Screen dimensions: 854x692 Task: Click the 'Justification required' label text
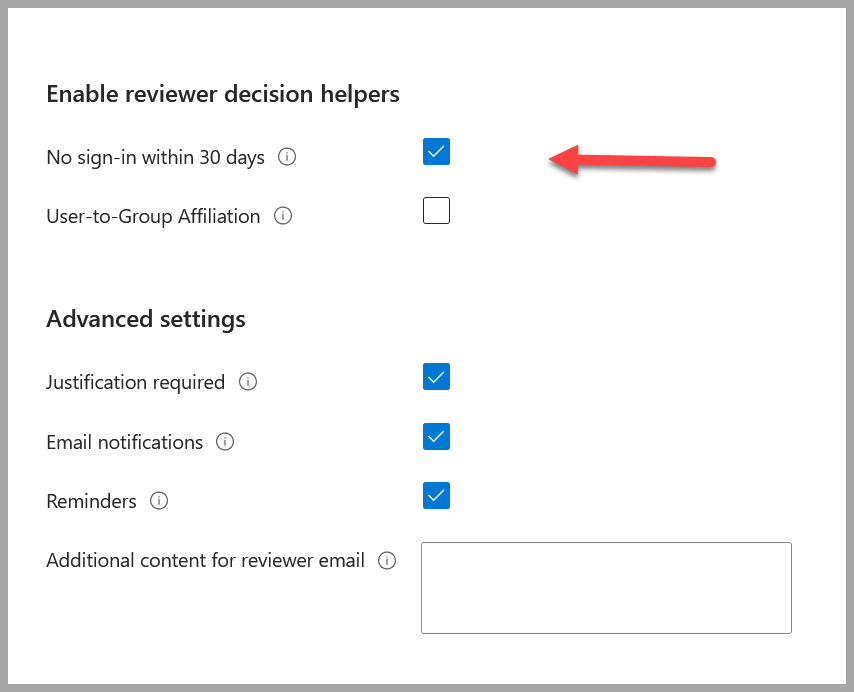pyautogui.click(x=136, y=382)
